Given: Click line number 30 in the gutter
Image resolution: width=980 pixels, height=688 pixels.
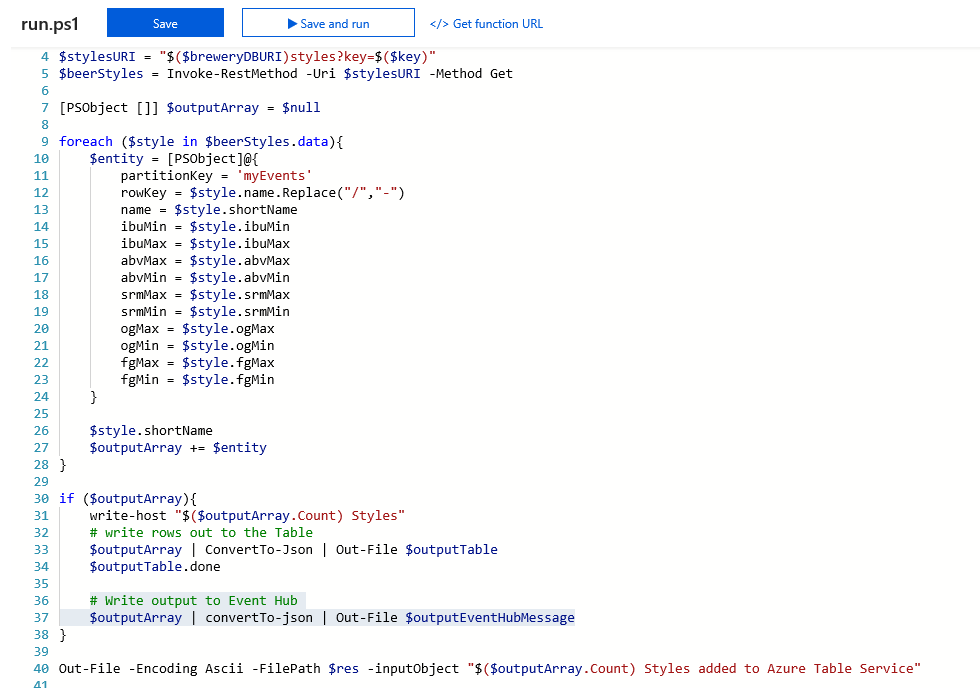Looking at the screenshot, I should tap(41, 499).
